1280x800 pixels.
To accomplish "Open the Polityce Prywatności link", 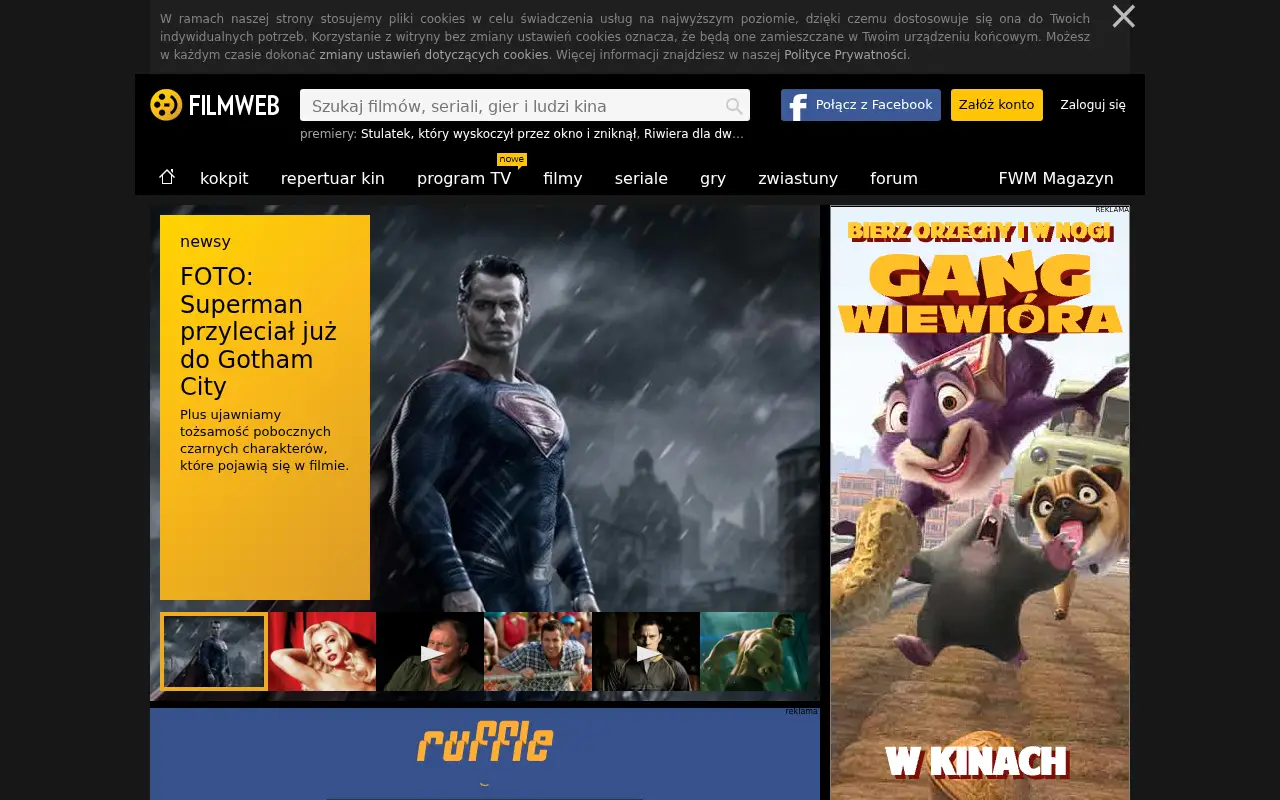I will click(x=845, y=55).
